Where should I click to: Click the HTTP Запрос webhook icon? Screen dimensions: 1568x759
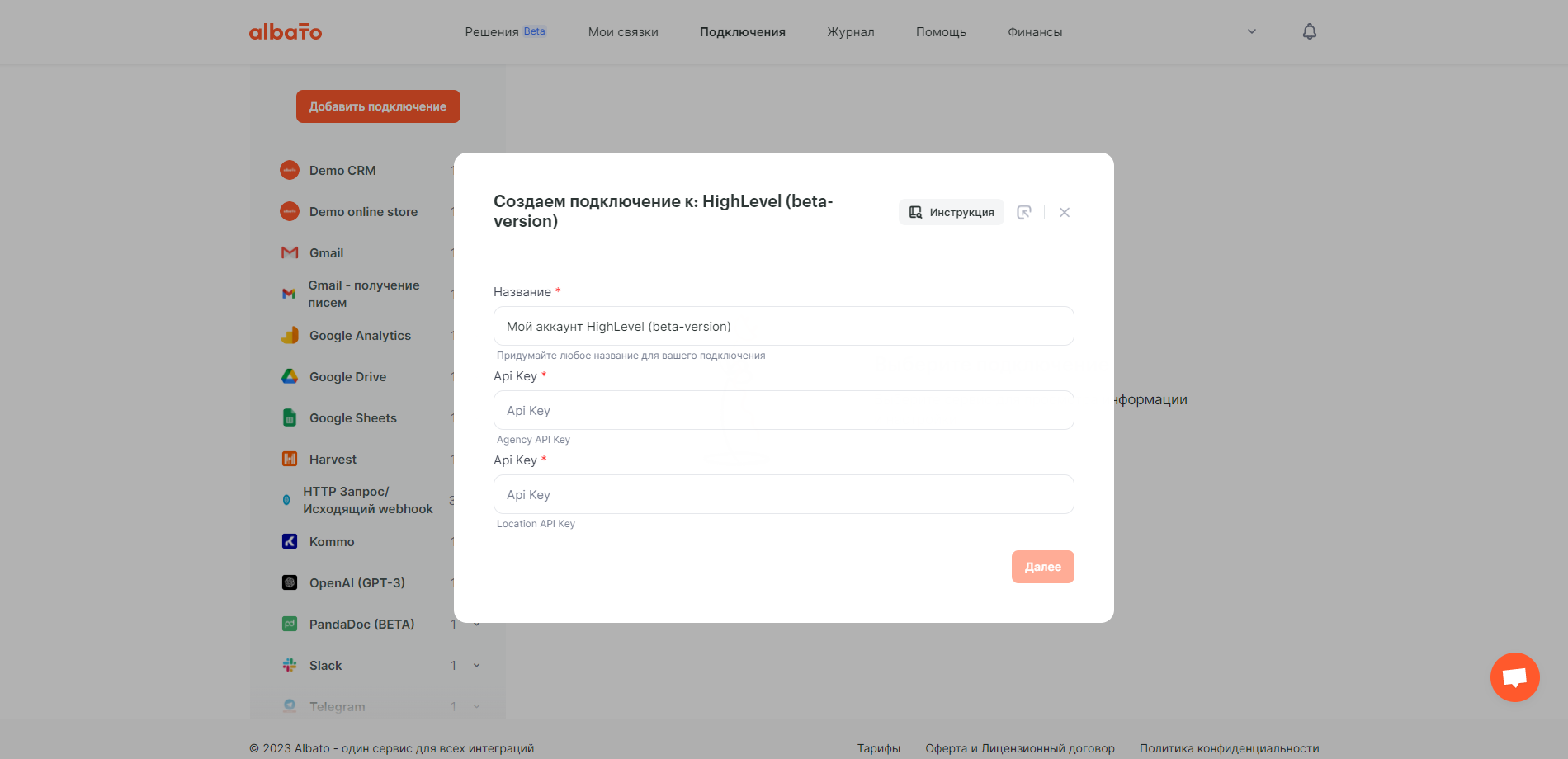(x=286, y=500)
